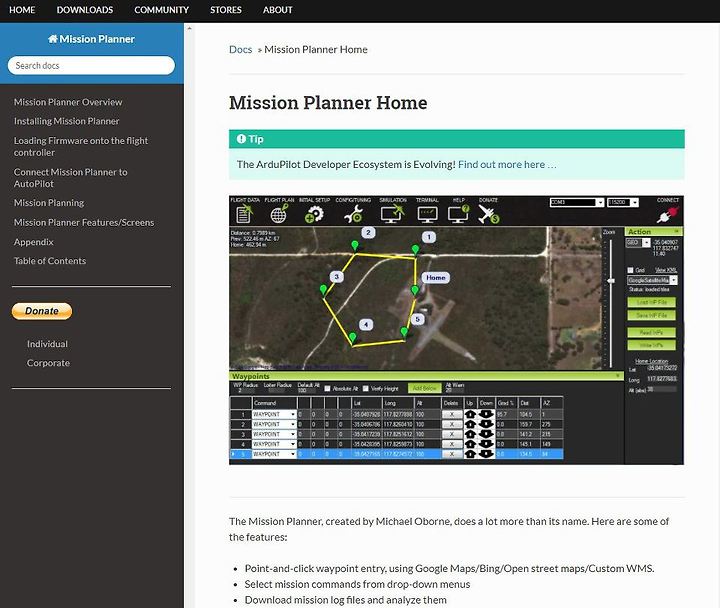Open the Help monitor icon

pos(459,214)
